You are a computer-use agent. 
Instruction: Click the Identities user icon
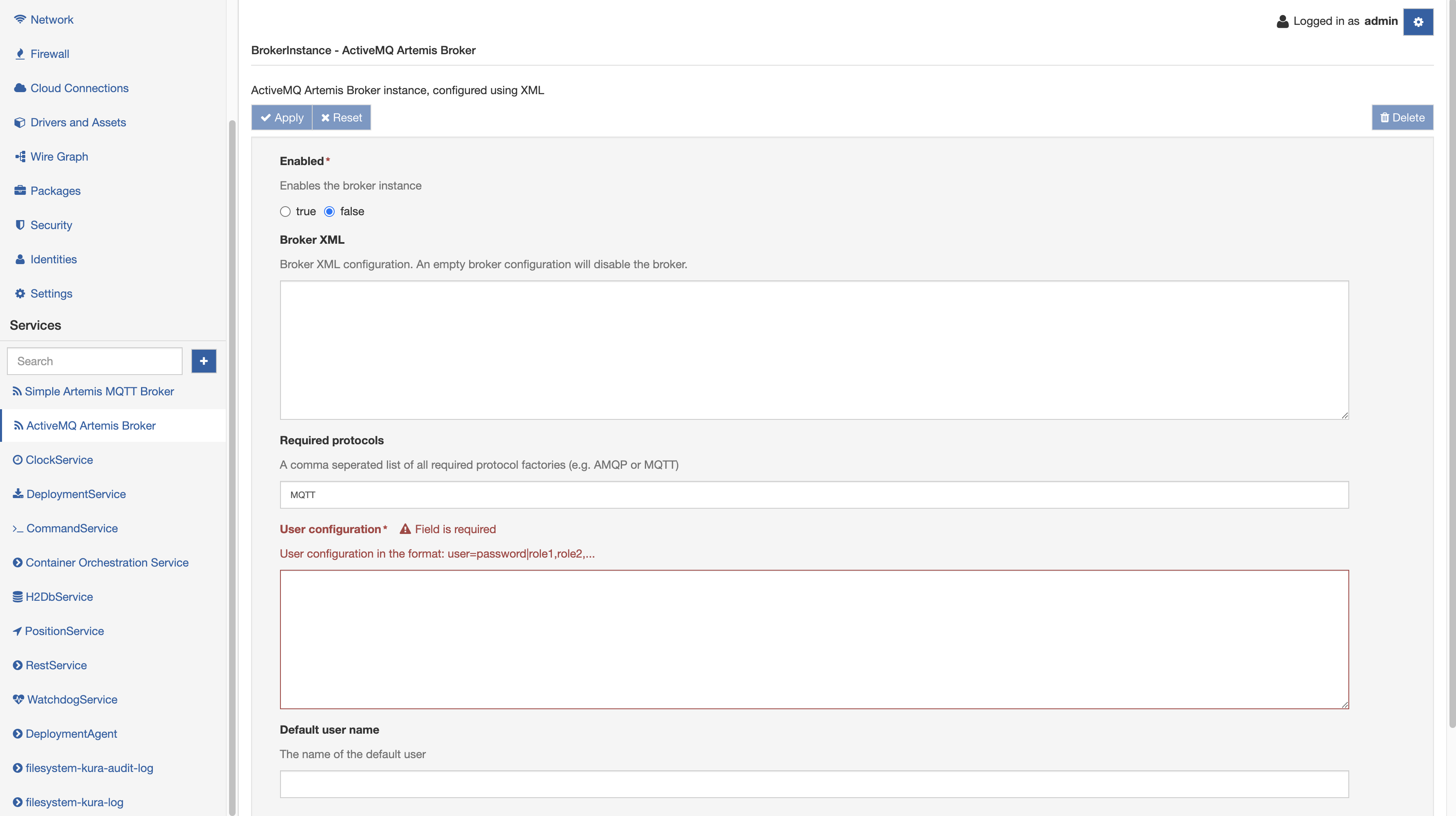tap(20, 259)
